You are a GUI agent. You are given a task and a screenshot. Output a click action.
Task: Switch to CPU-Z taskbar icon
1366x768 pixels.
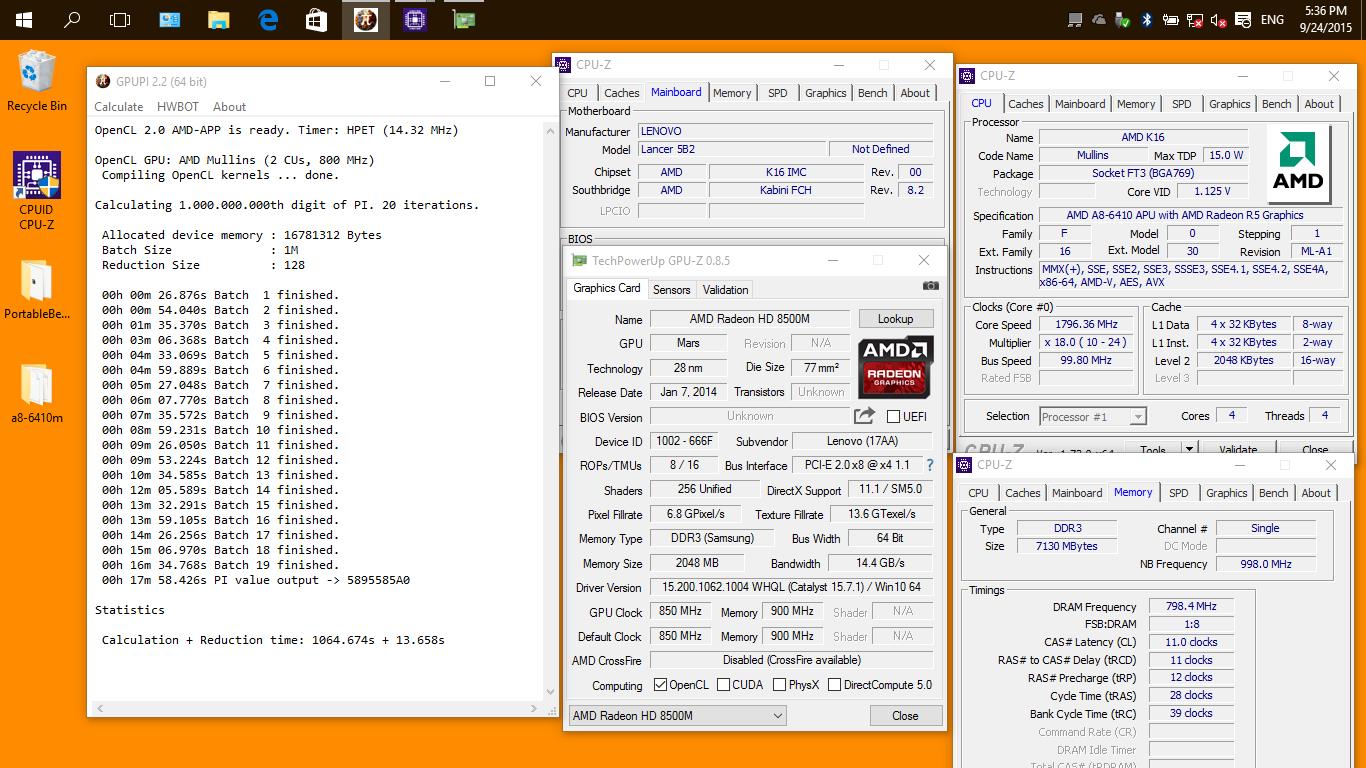(x=415, y=19)
